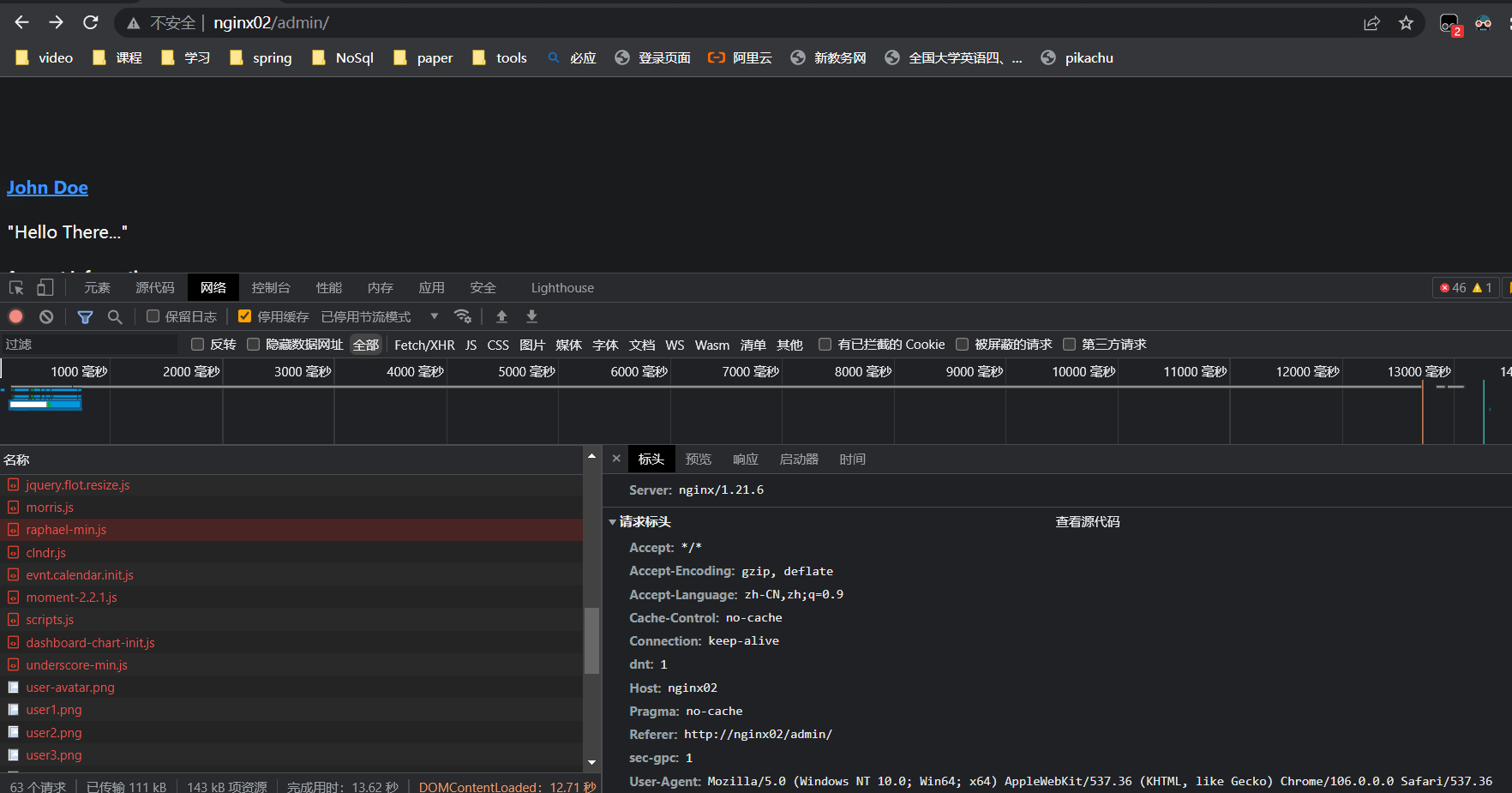Check the 第三方请求 checkbox
Viewport: 1512px width, 793px height.
click(x=1069, y=344)
